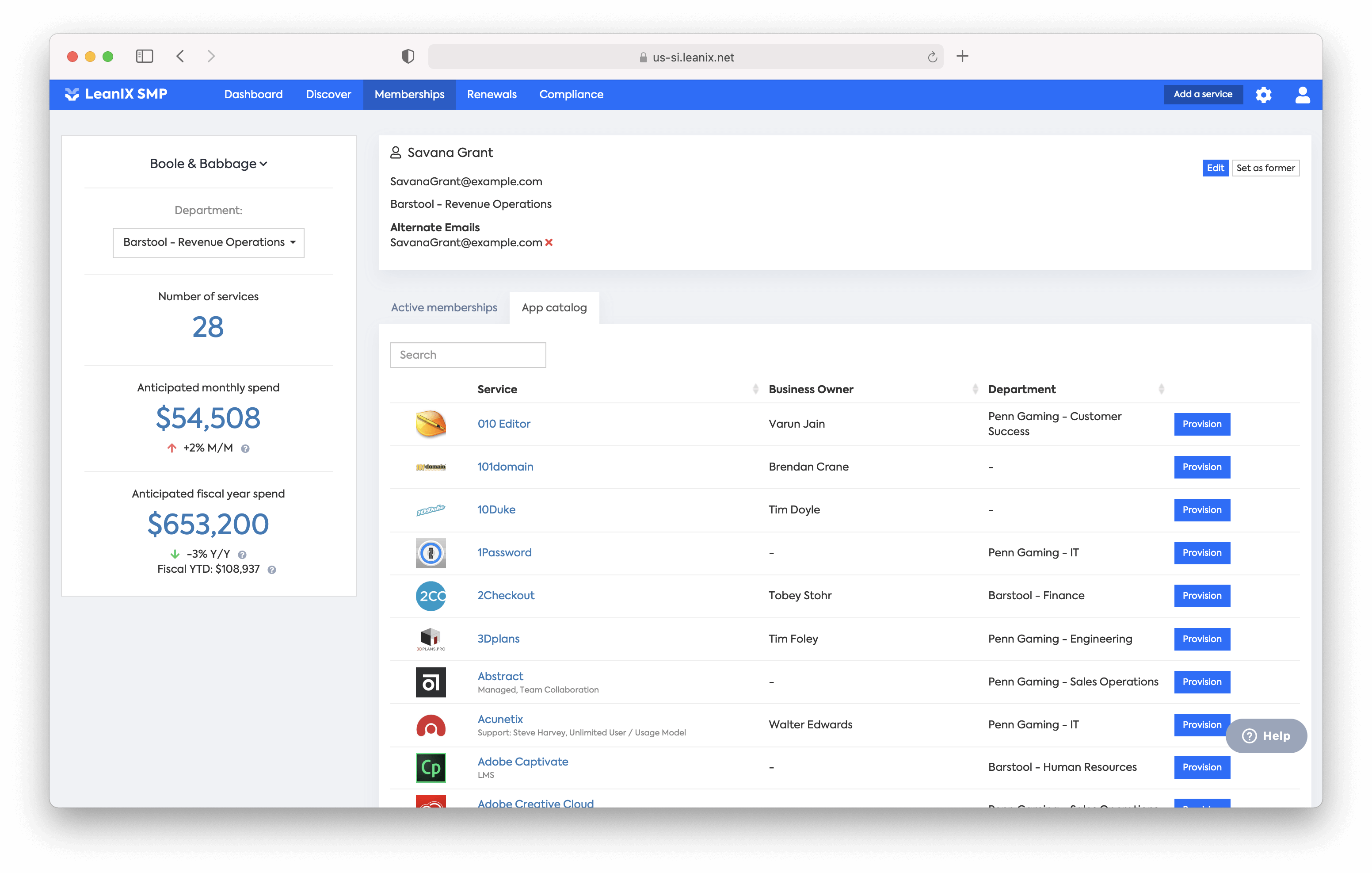Open the 1Password link

(504, 552)
